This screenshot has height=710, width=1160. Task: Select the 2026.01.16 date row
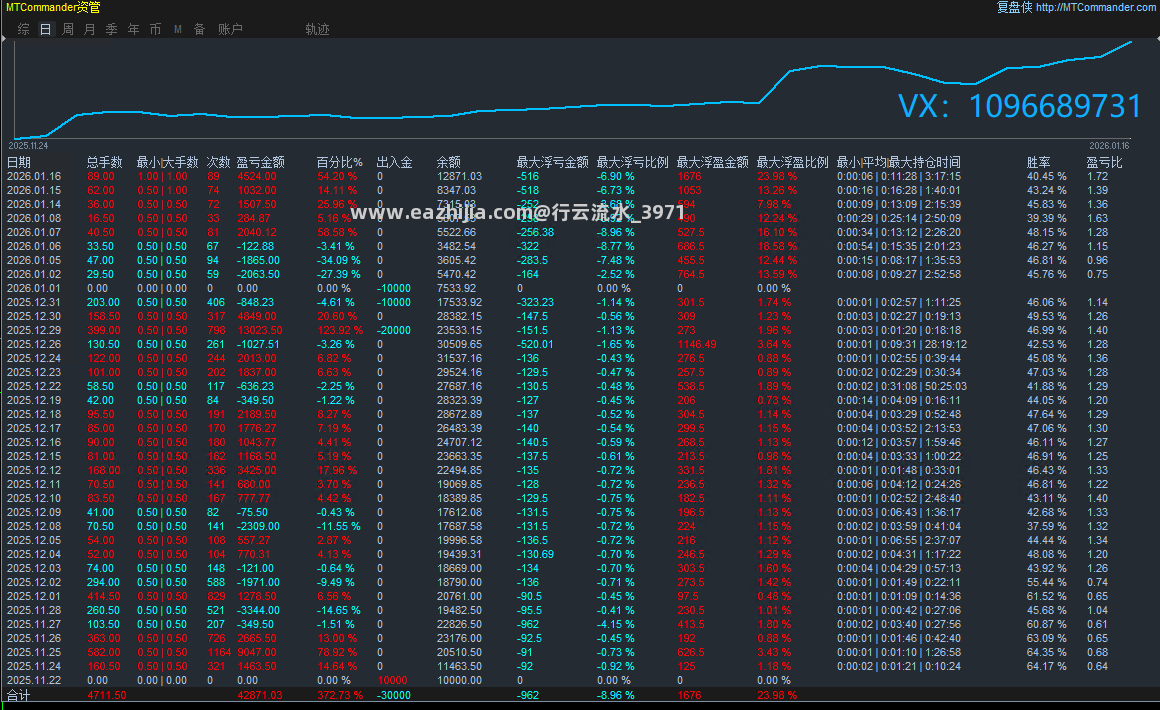click(x=580, y=176)
